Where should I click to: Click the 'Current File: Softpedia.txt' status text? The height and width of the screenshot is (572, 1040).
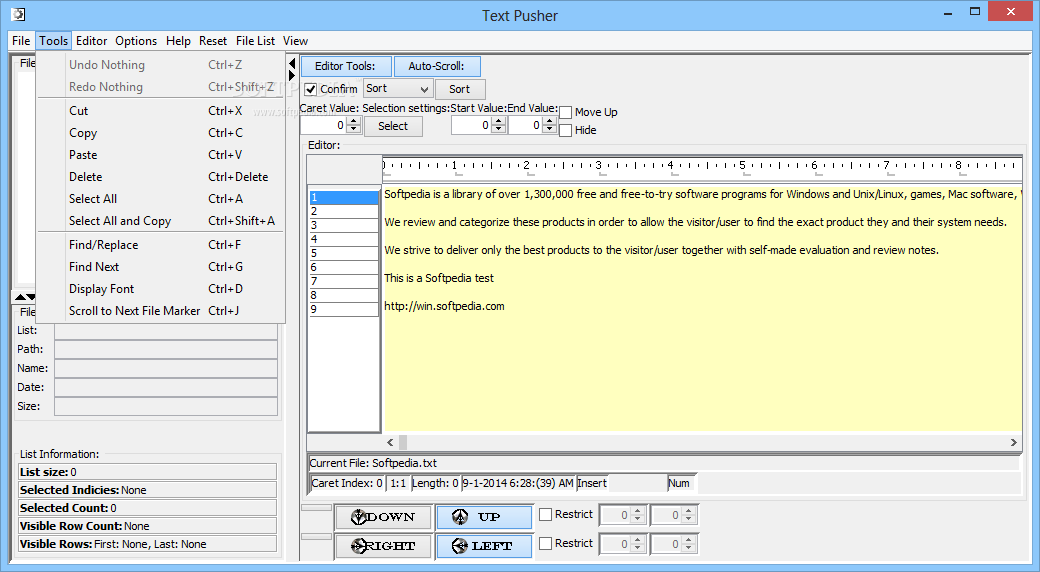373,463
